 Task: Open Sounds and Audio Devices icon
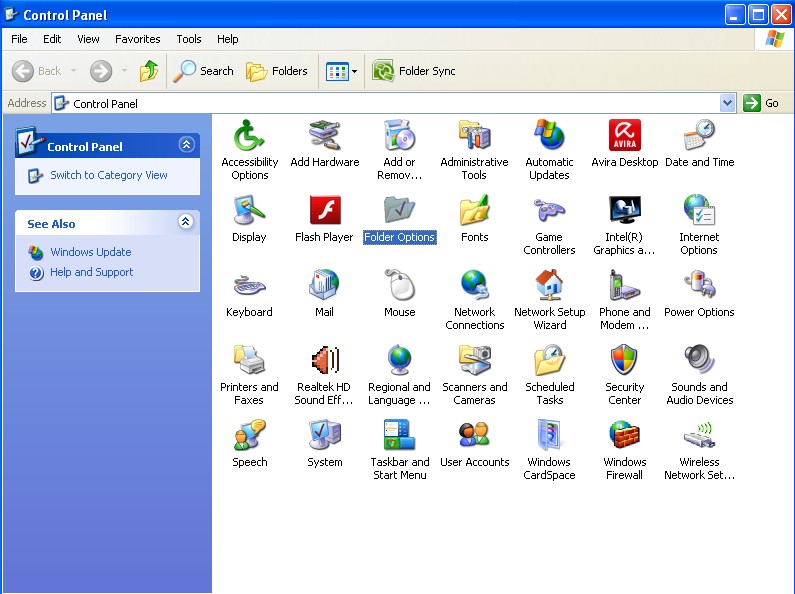coord(699,360)
